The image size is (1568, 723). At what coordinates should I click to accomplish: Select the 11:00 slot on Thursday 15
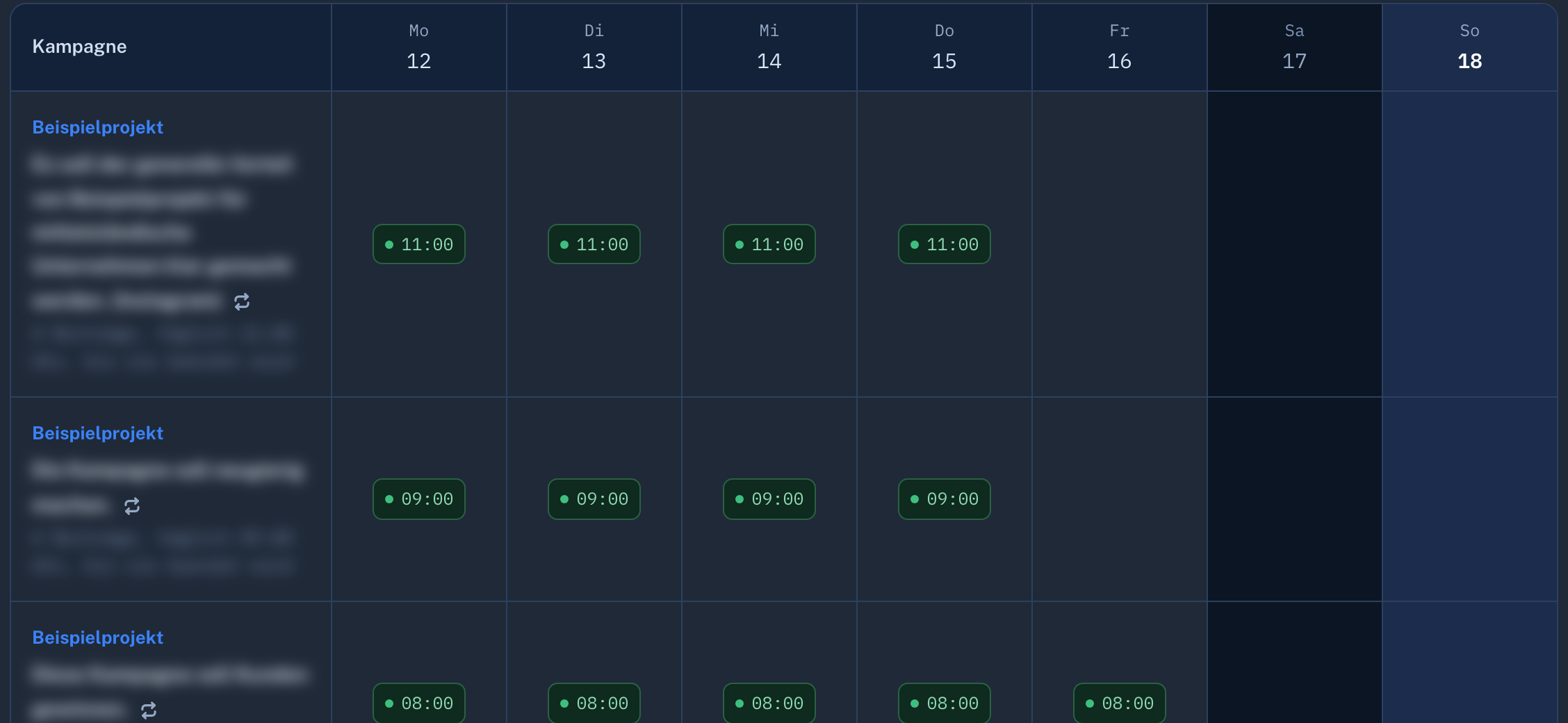(x=945, y=244)
